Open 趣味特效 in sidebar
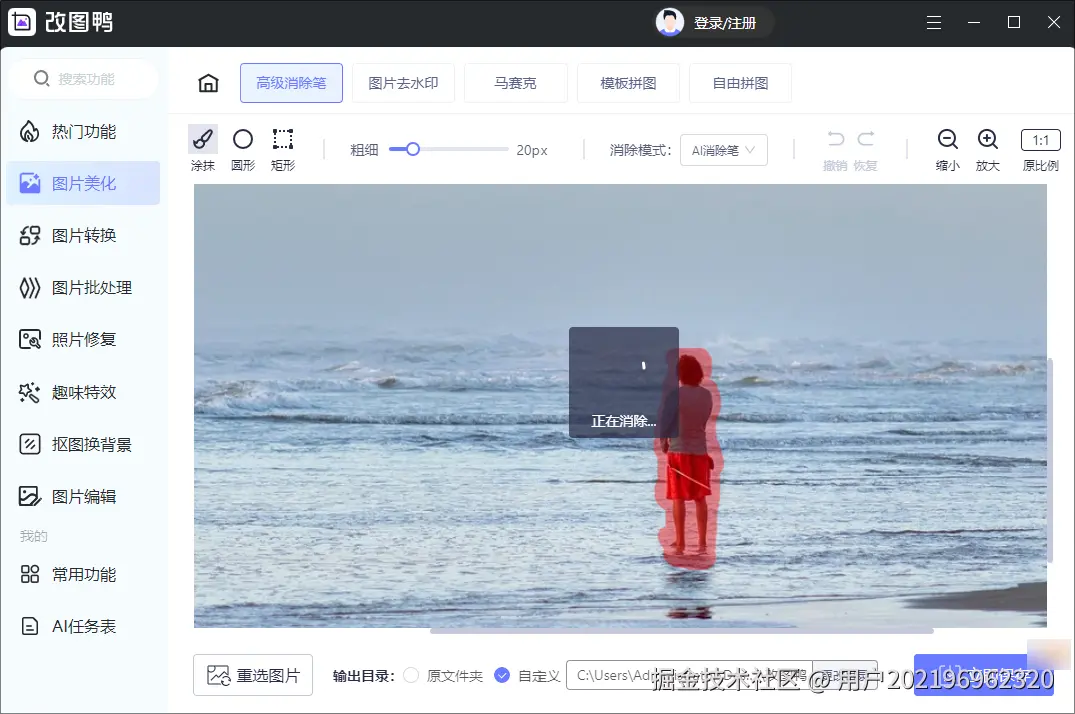 tap(83, 392)
